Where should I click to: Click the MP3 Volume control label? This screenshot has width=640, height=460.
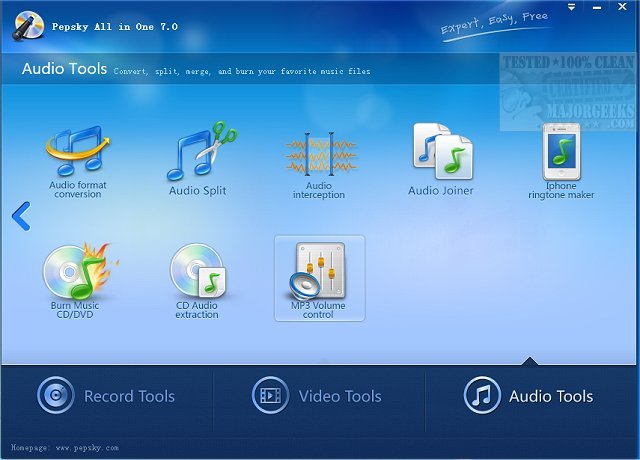318,310
